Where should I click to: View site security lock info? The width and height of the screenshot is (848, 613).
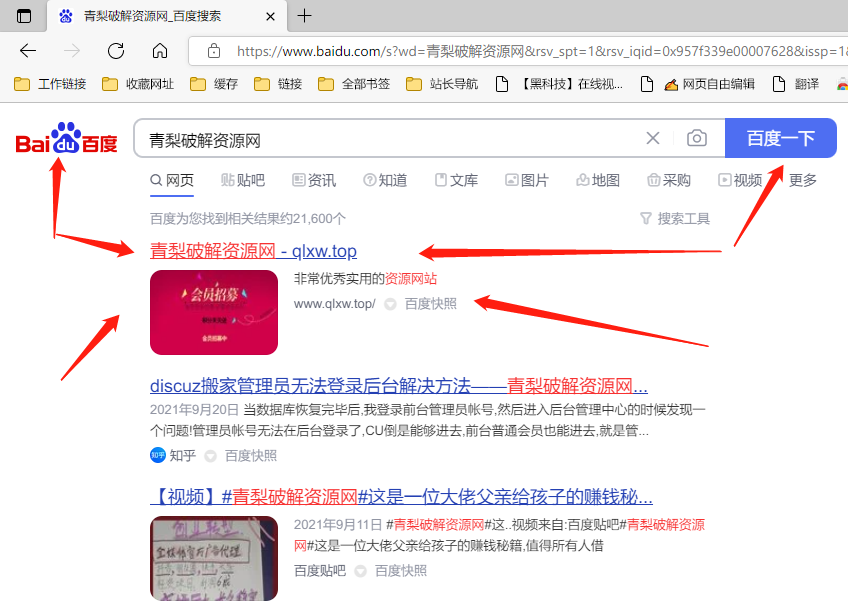tap(214, 51)
